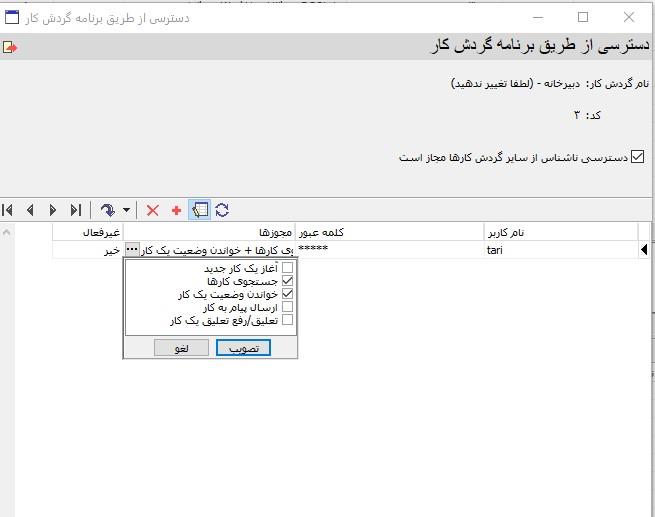Enable آغاز یک کار جدید checkbox
Viewport: 655px width, 517px height.
288,268
